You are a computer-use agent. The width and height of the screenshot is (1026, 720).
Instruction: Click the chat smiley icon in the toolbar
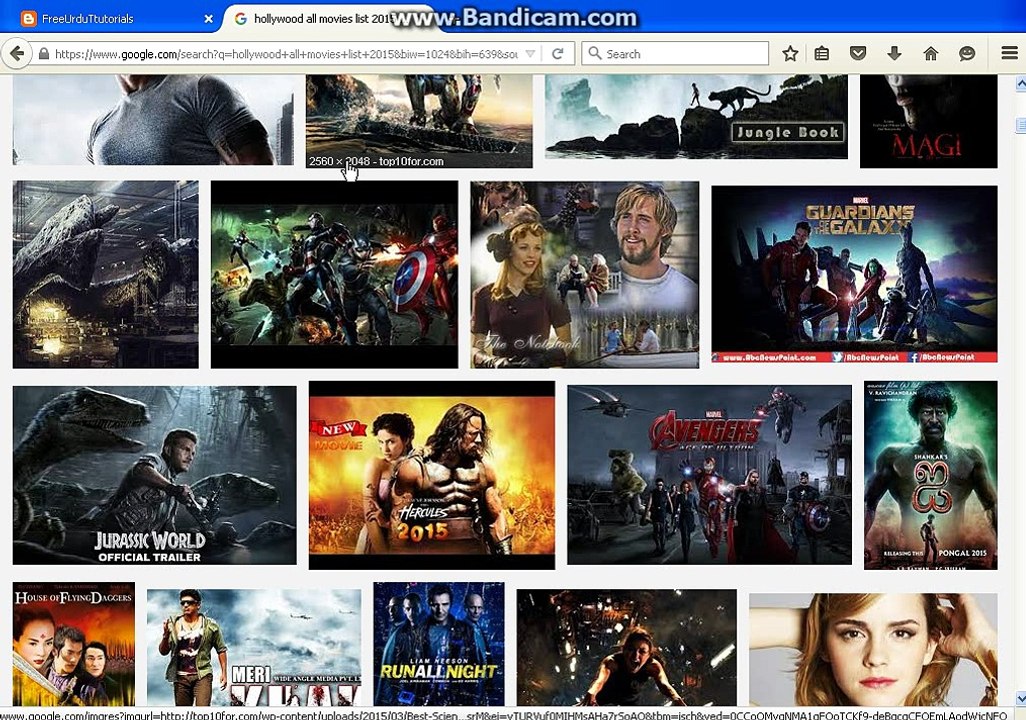966,54
